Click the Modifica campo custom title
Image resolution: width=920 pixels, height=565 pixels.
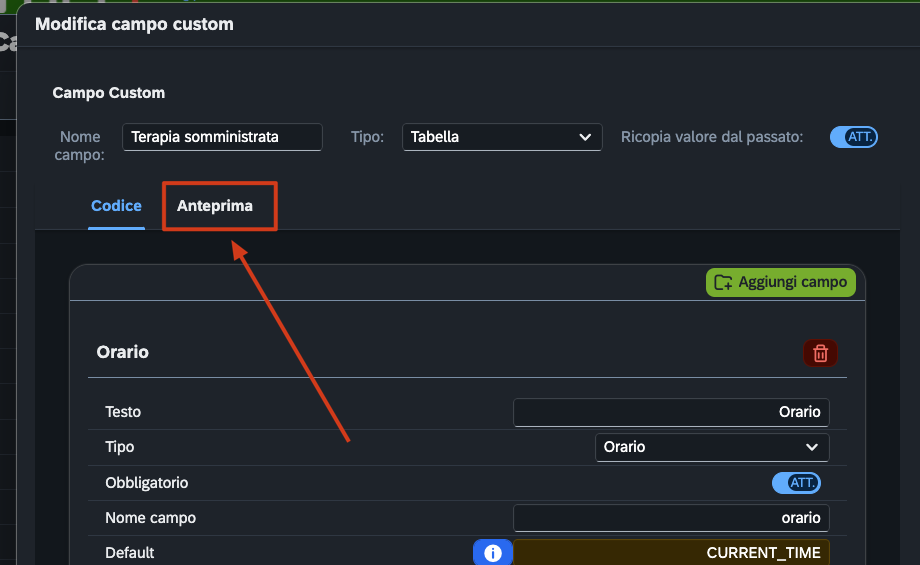pos(134,24)
